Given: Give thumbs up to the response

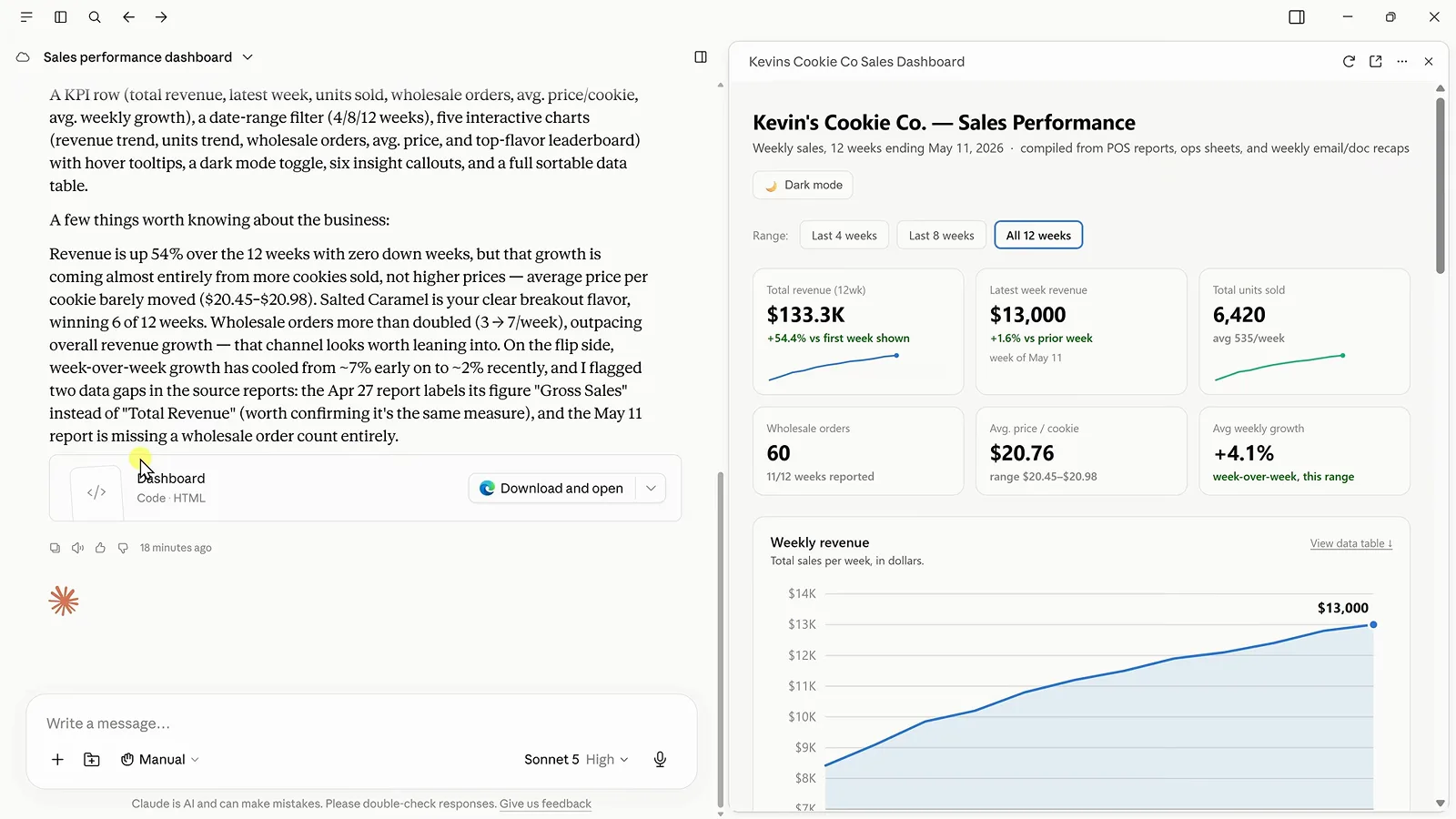Looking at the screenshot, I should coord(100,548).
